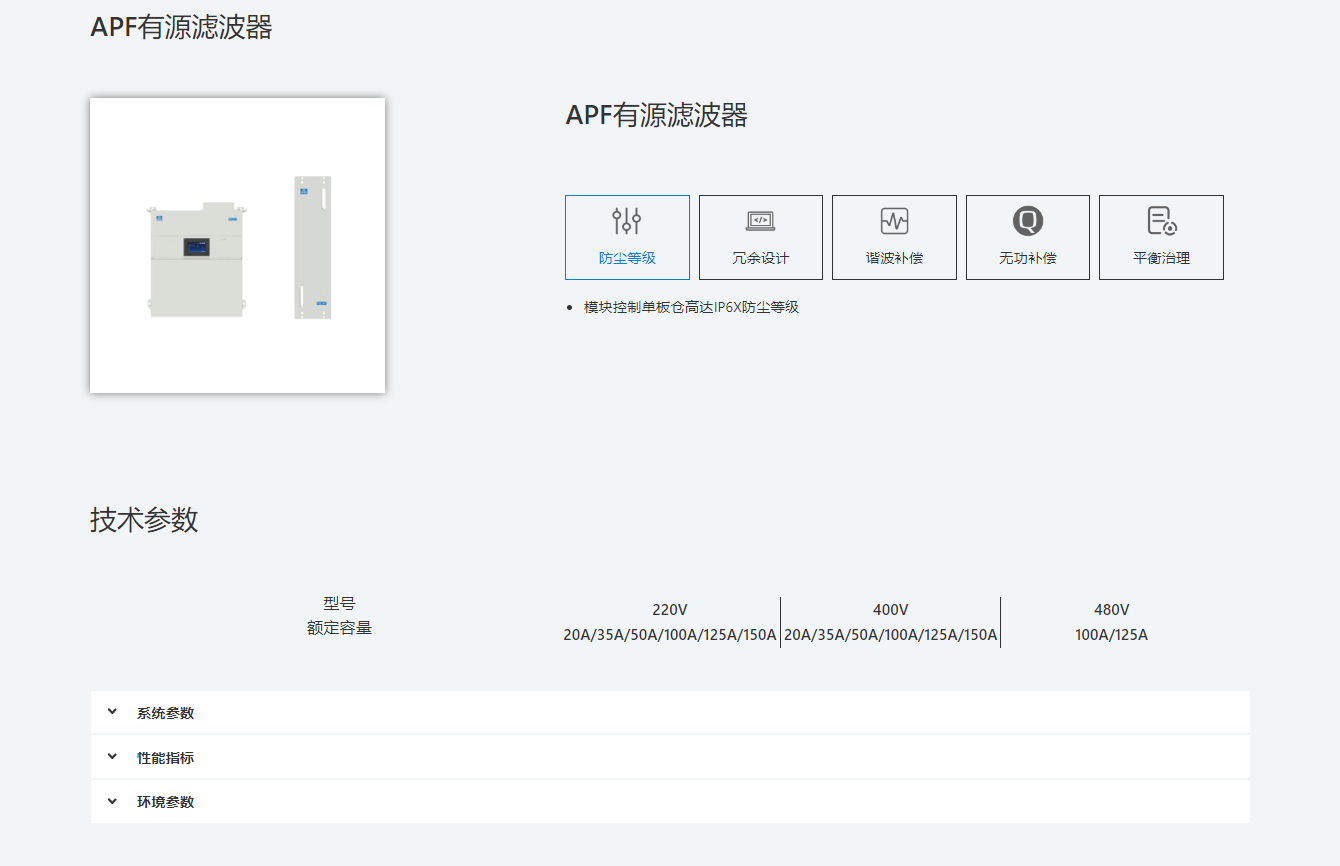This screenshot has height=866, width=1340.
Task: Click the 400V model column header
Action: (x=890, y=610)
